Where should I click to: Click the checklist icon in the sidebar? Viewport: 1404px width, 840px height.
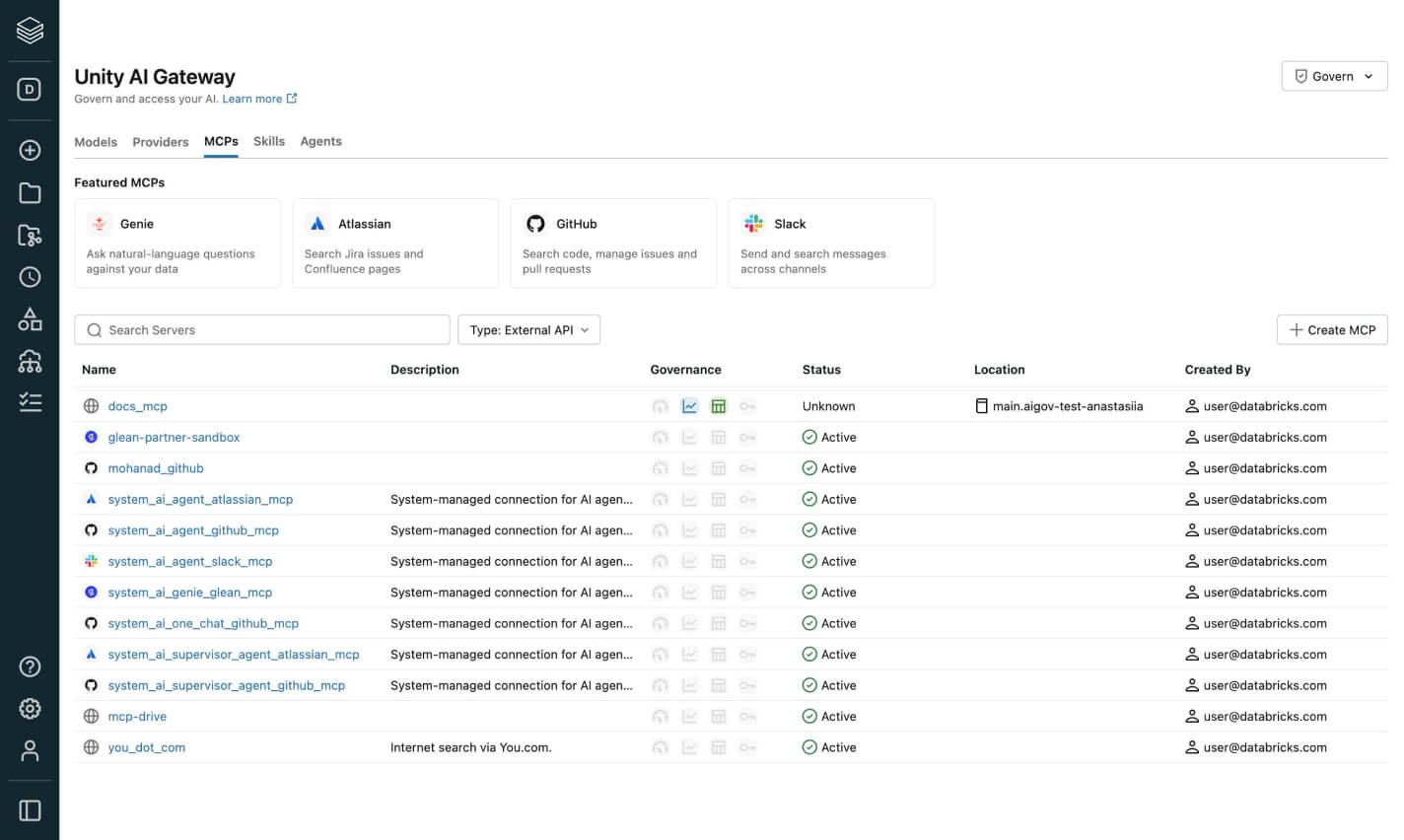pyautogui.click(x=30, y=402)
